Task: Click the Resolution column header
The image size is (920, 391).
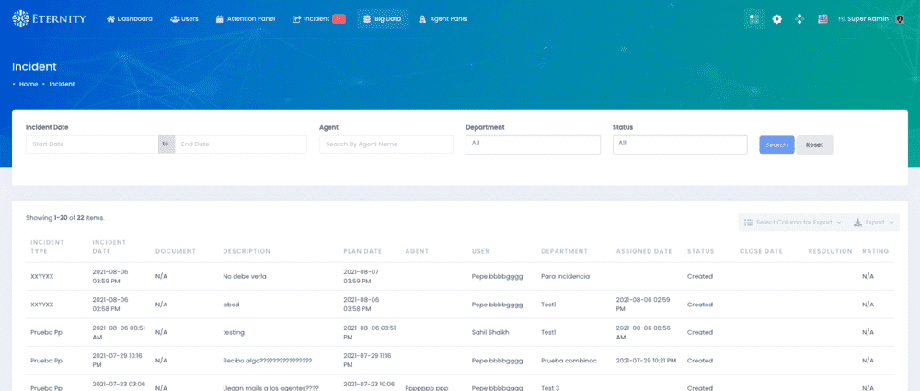Action: [830, 251]
